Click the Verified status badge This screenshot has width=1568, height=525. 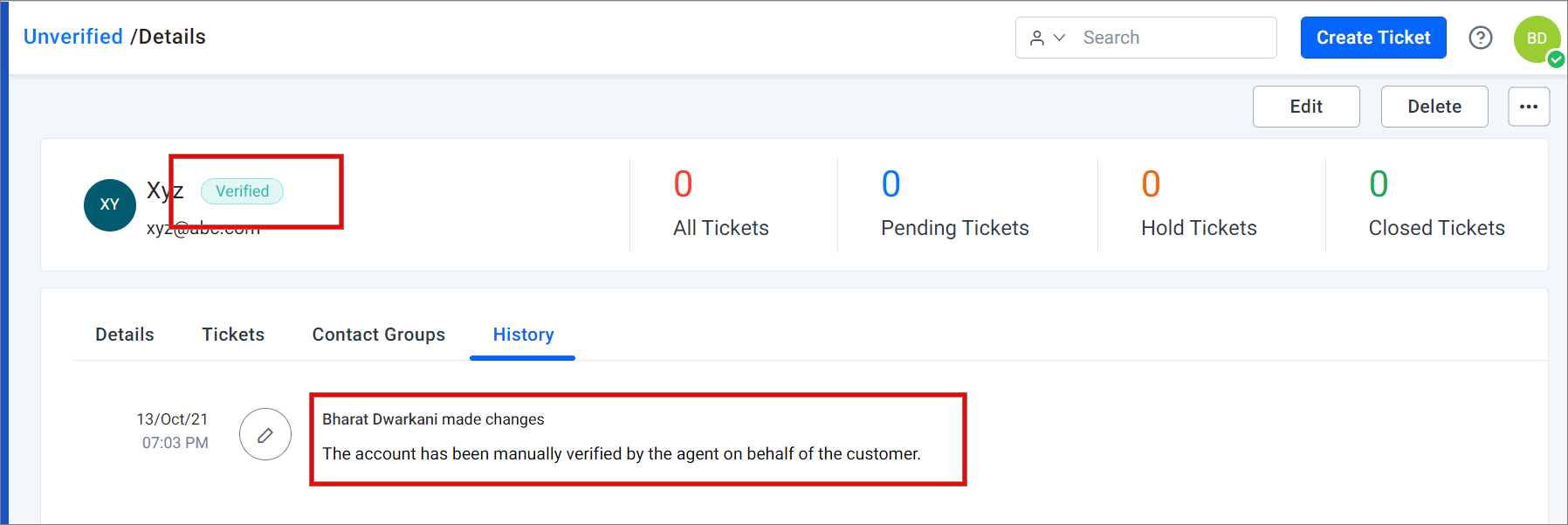point(242,191)
